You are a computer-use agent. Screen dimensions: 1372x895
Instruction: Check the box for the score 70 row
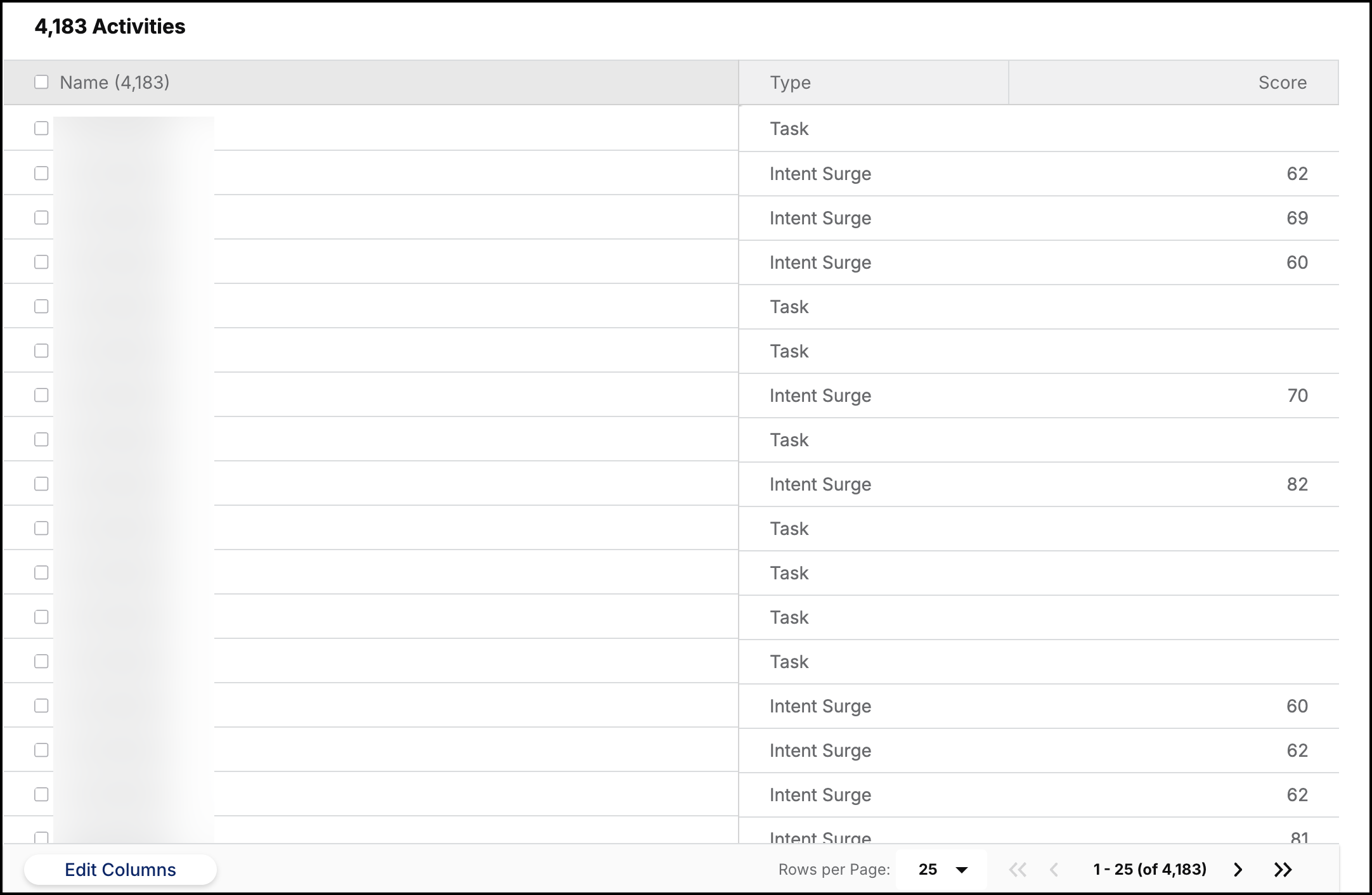pos(41,395)
